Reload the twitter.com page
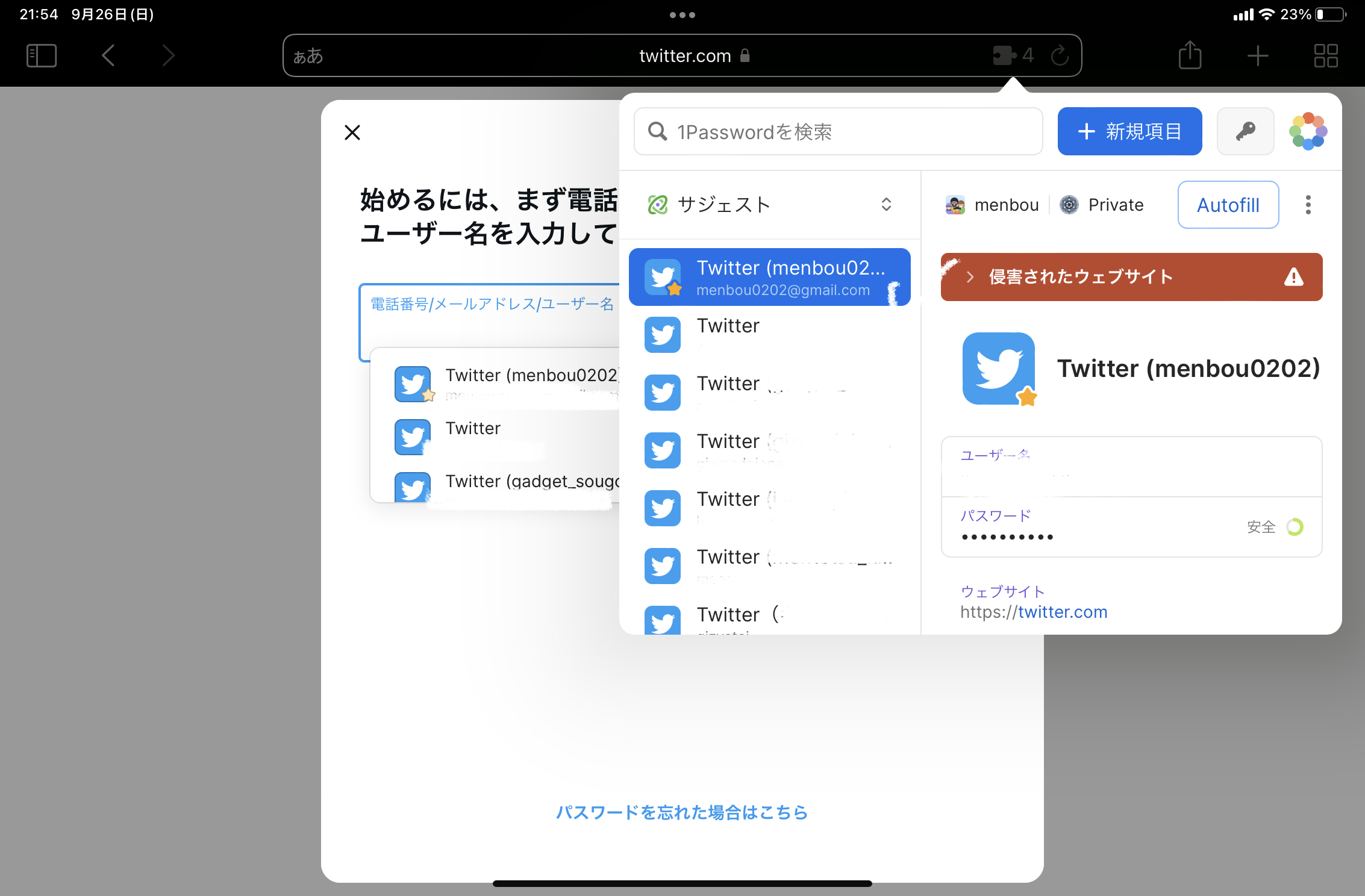The height and width of the screenshot is (896, 1365). 1060,55
